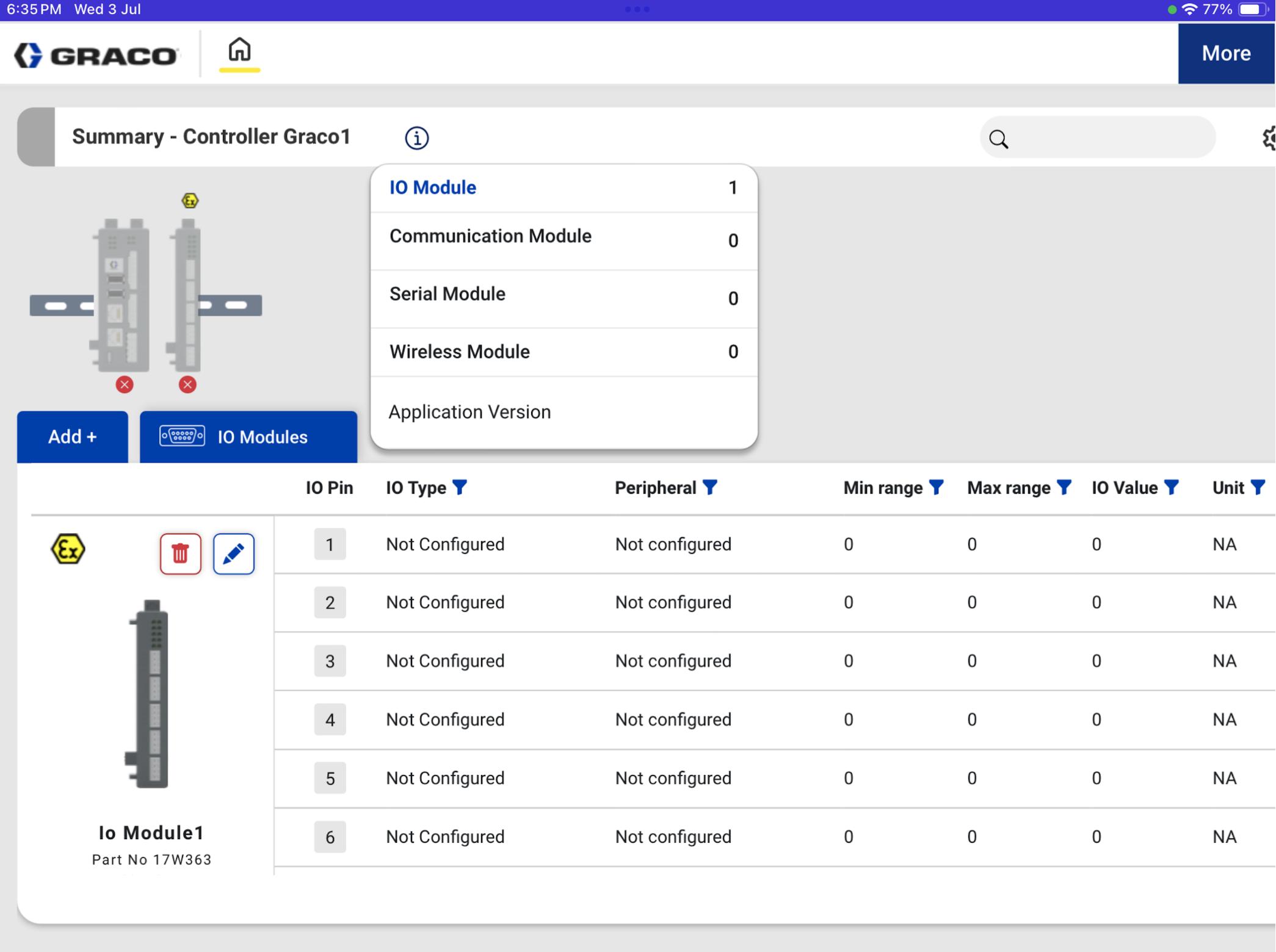The width and height of the screenshot is (1276, 952).
Task: Filter the Unit column
Action: (x=1258, y=487)
